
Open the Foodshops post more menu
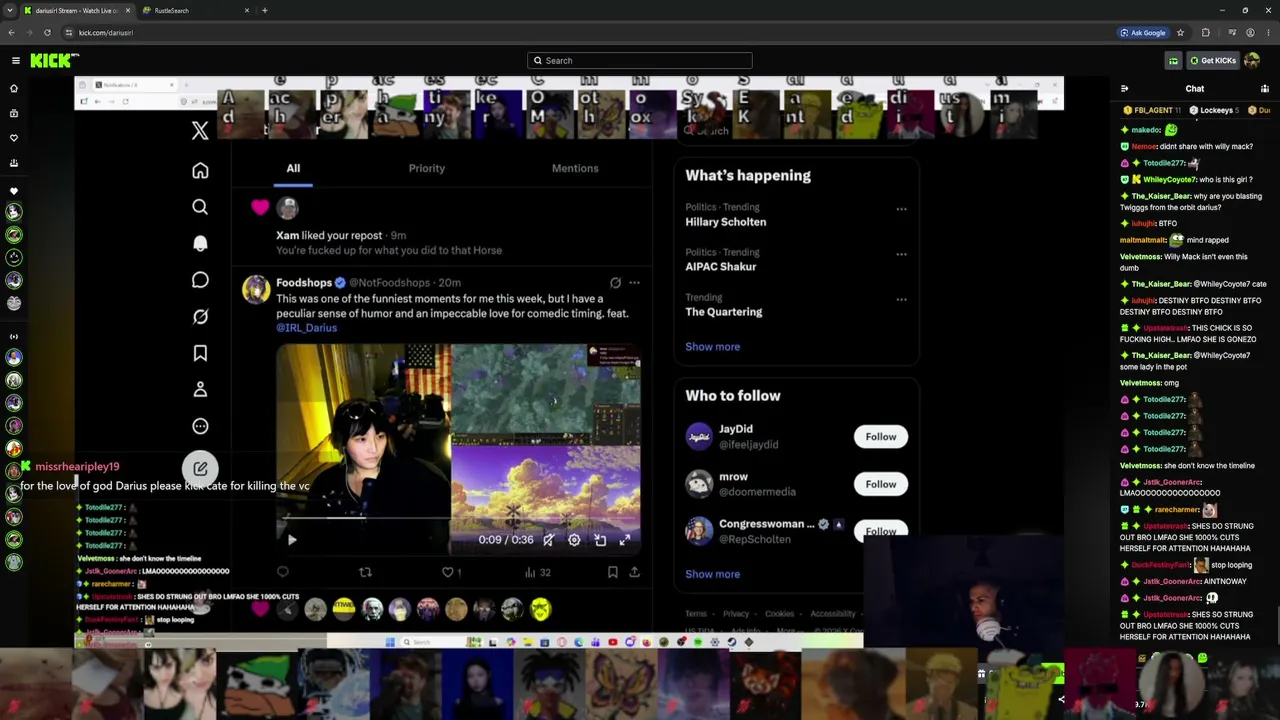634,283
